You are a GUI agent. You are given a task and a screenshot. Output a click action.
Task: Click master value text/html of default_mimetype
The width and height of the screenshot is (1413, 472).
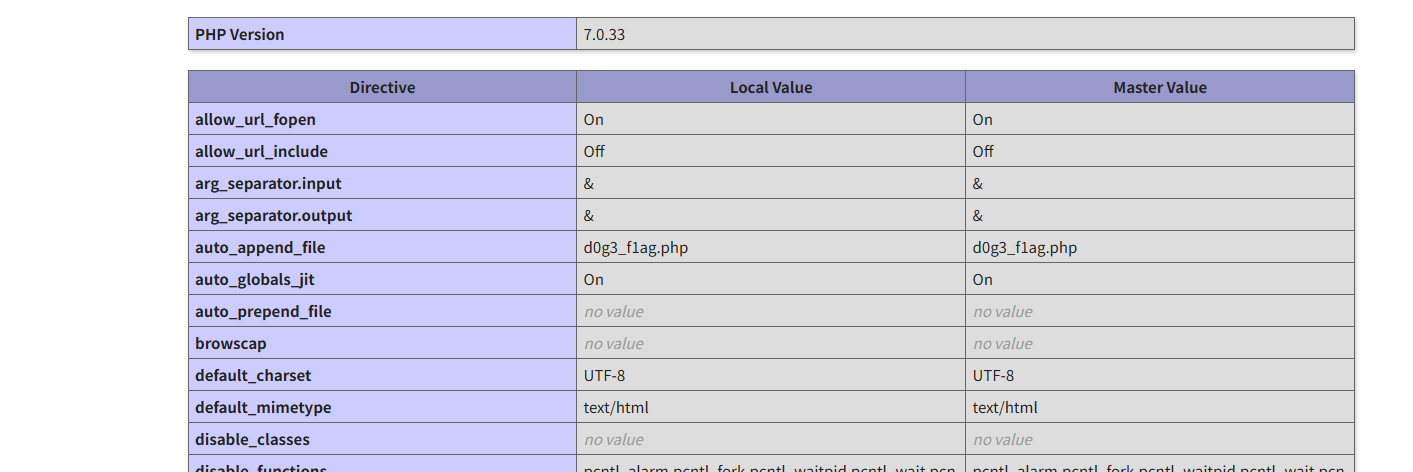pos(1005,407)
